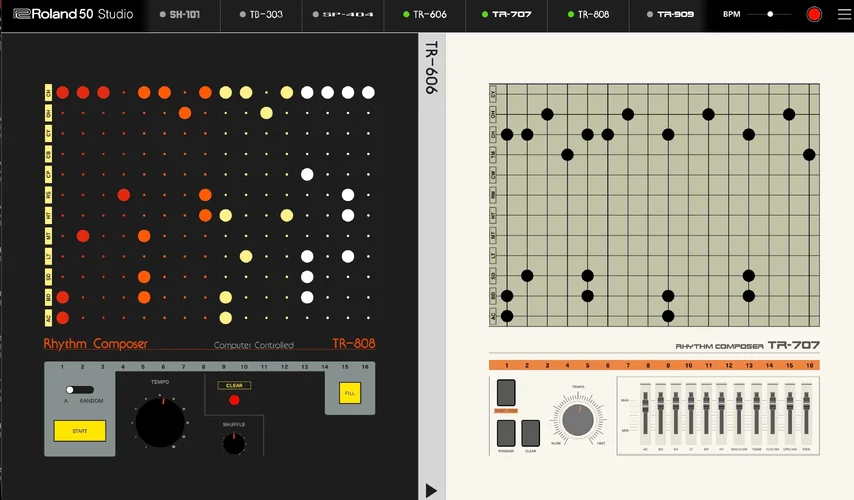Toggle the TR-606 machine on
The image size is (854, 500).
[406, 15]
